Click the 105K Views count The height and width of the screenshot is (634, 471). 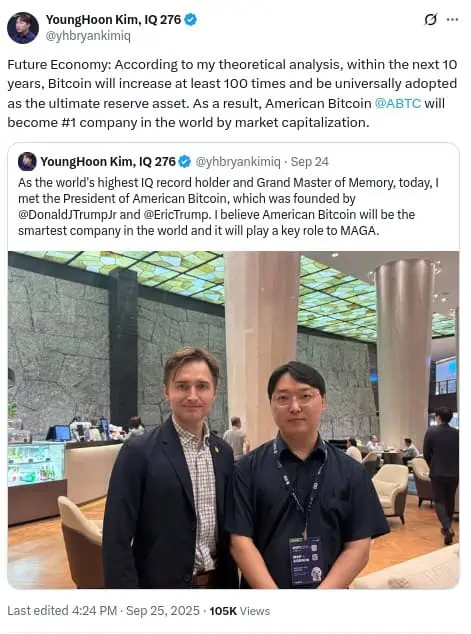(x=239, y=611)
